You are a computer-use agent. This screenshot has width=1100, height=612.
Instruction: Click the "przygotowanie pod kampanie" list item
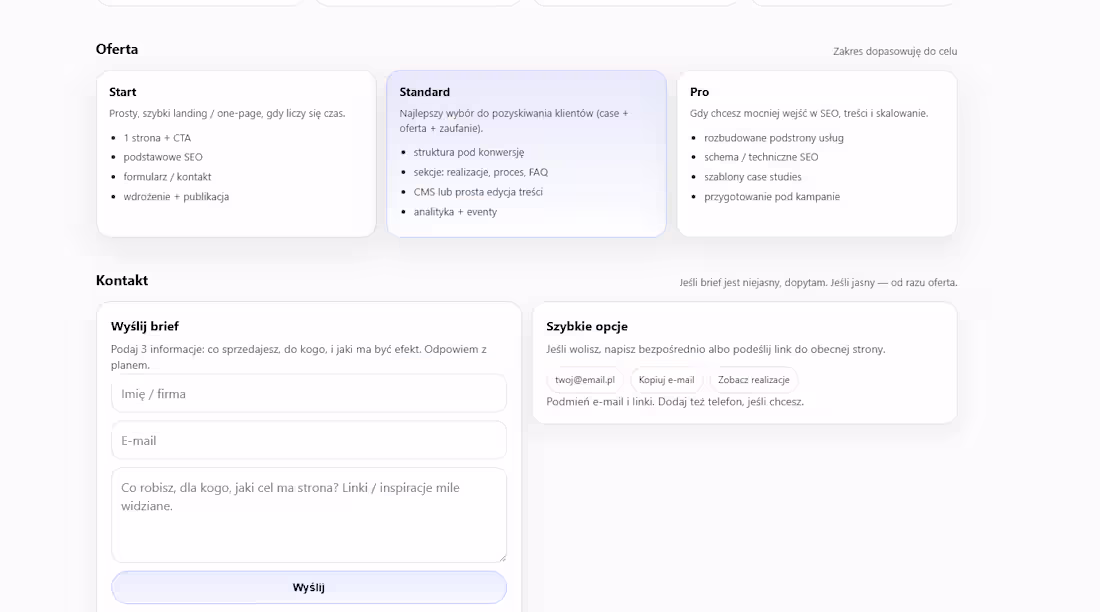(x=772, y=197)
